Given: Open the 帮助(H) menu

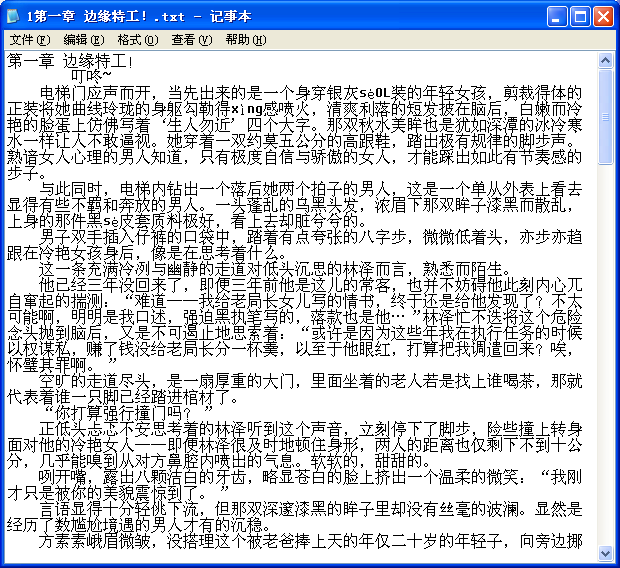Looking at the screenshot, I should click(x=245, y=40).
